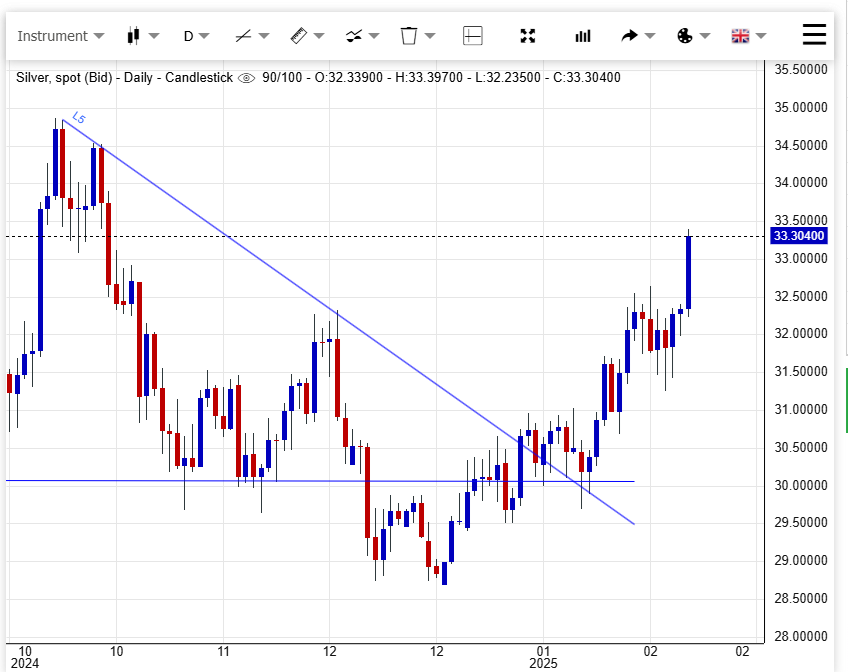Toggle the crosshair cursor tool
Viewport: 848px width, 672px height.
coord(473,36)
